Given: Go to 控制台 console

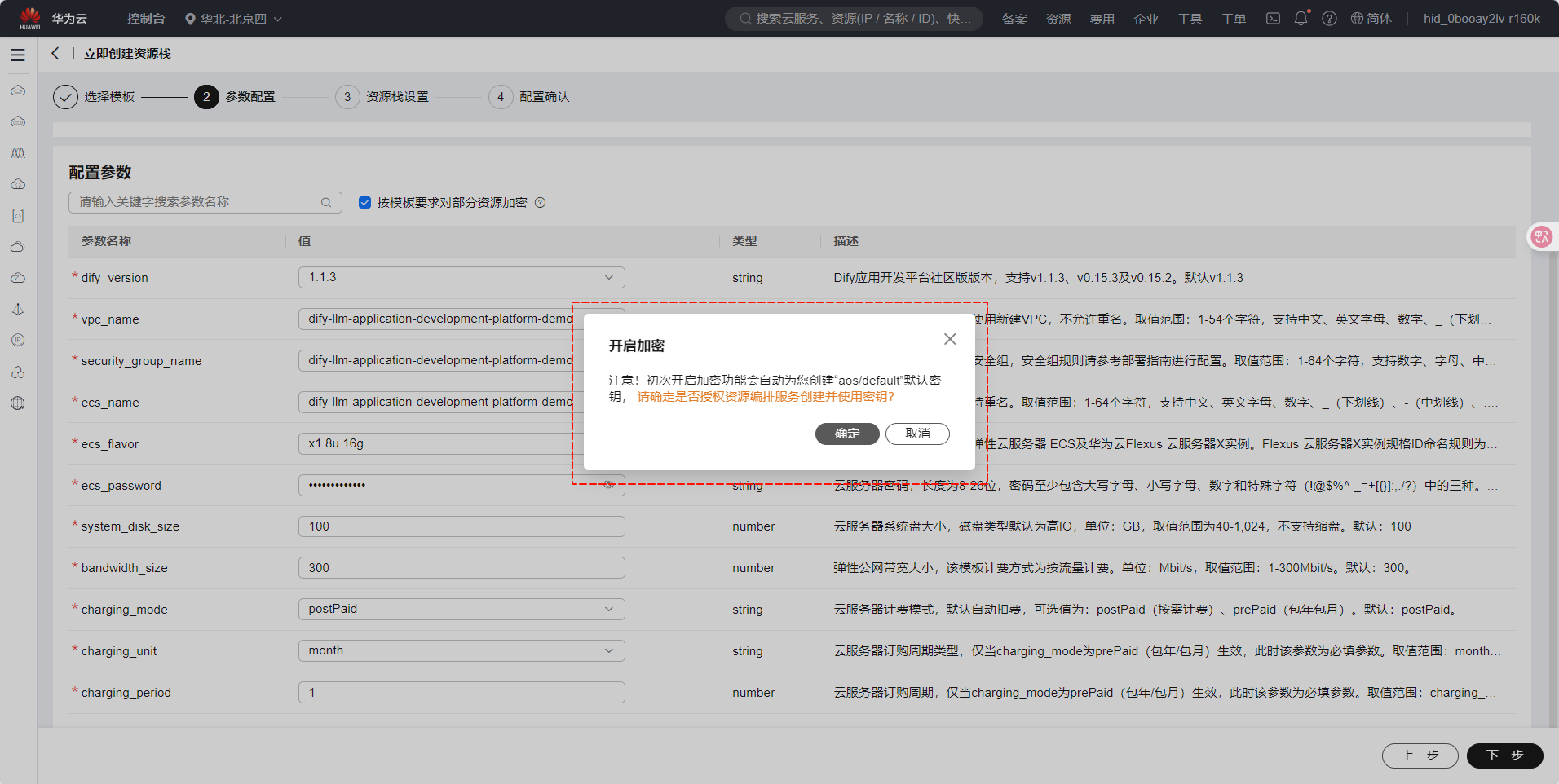Looking at the screenshot, I should coord(146,19).
